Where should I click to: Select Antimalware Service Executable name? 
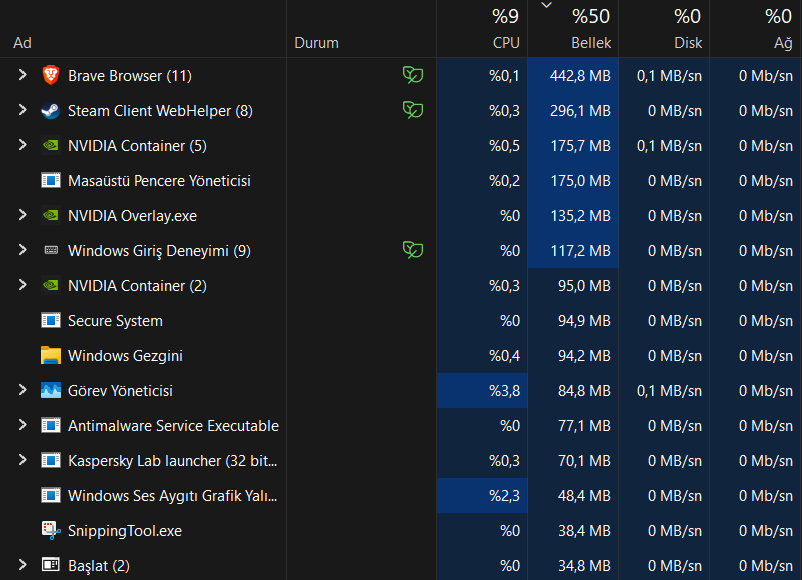tap(173, 426)
